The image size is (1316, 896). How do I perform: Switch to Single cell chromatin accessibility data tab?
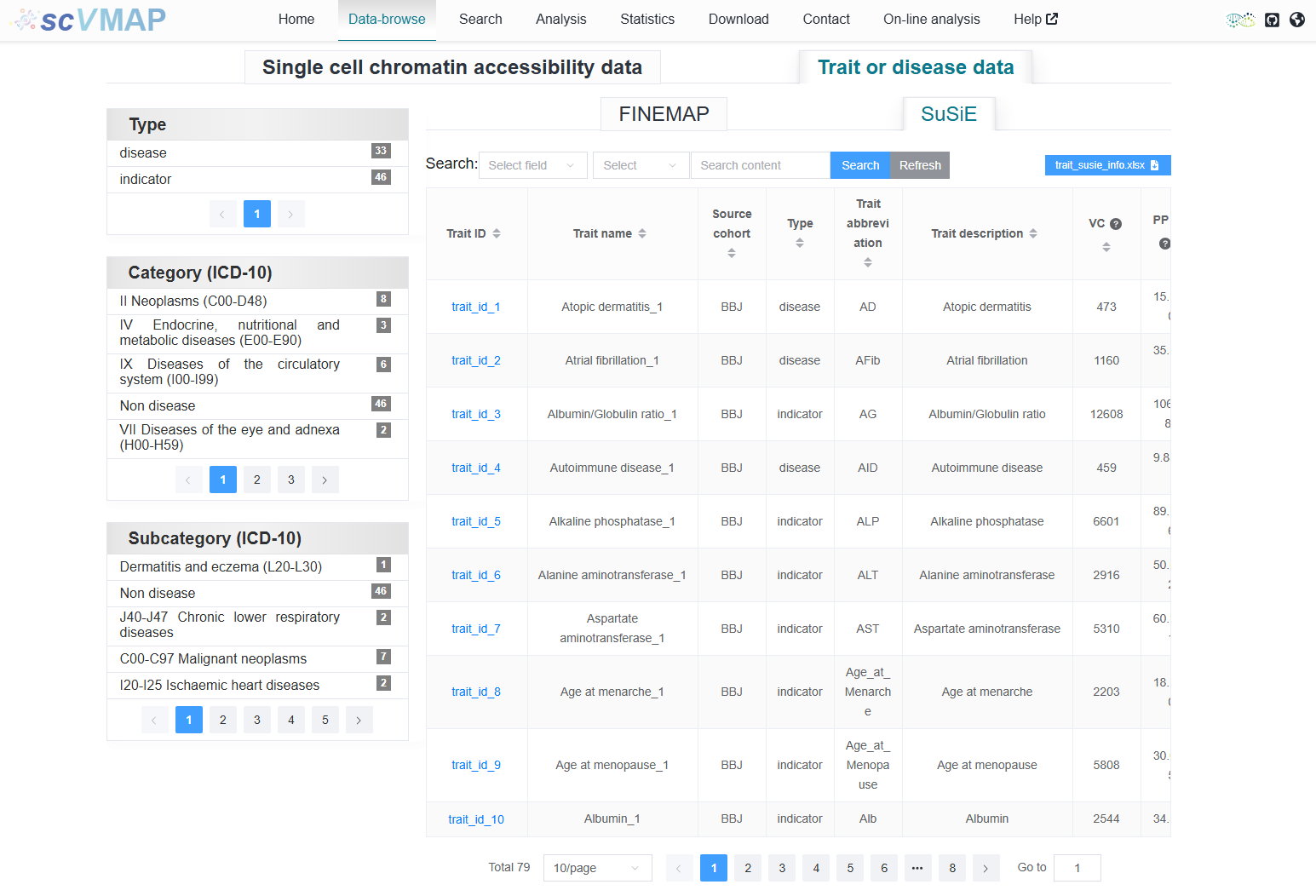452,67
